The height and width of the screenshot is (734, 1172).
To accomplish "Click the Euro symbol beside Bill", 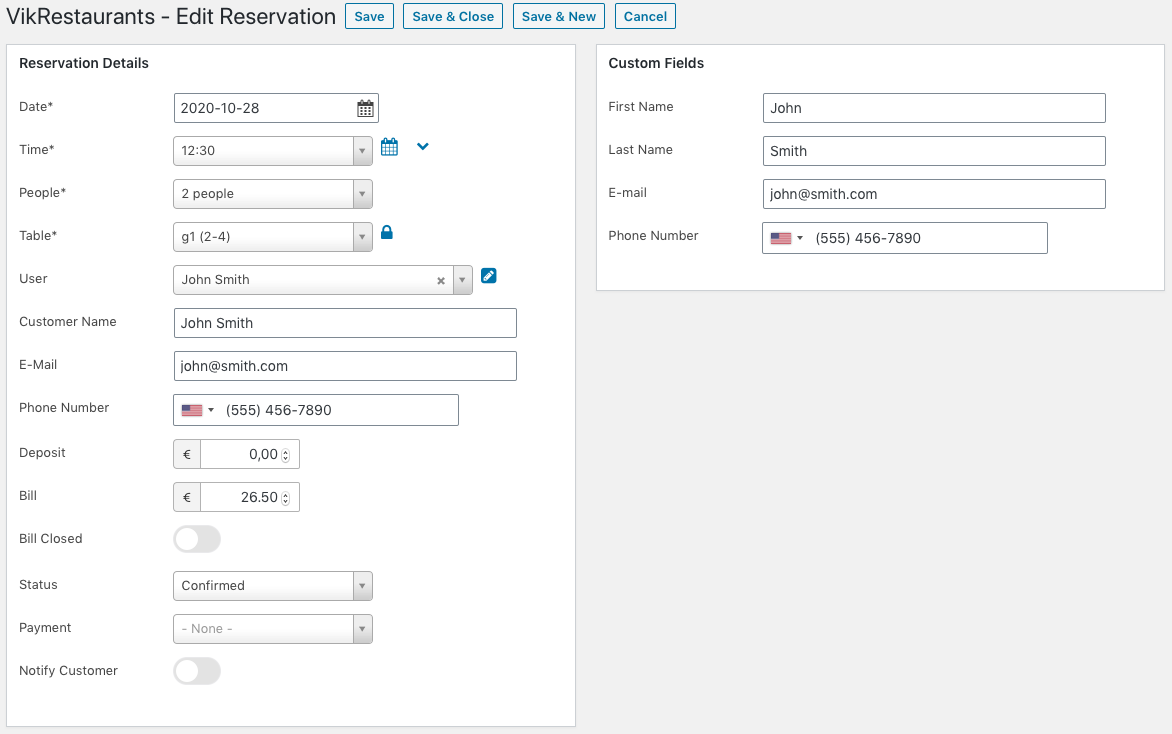I will [x=187, y=498].
